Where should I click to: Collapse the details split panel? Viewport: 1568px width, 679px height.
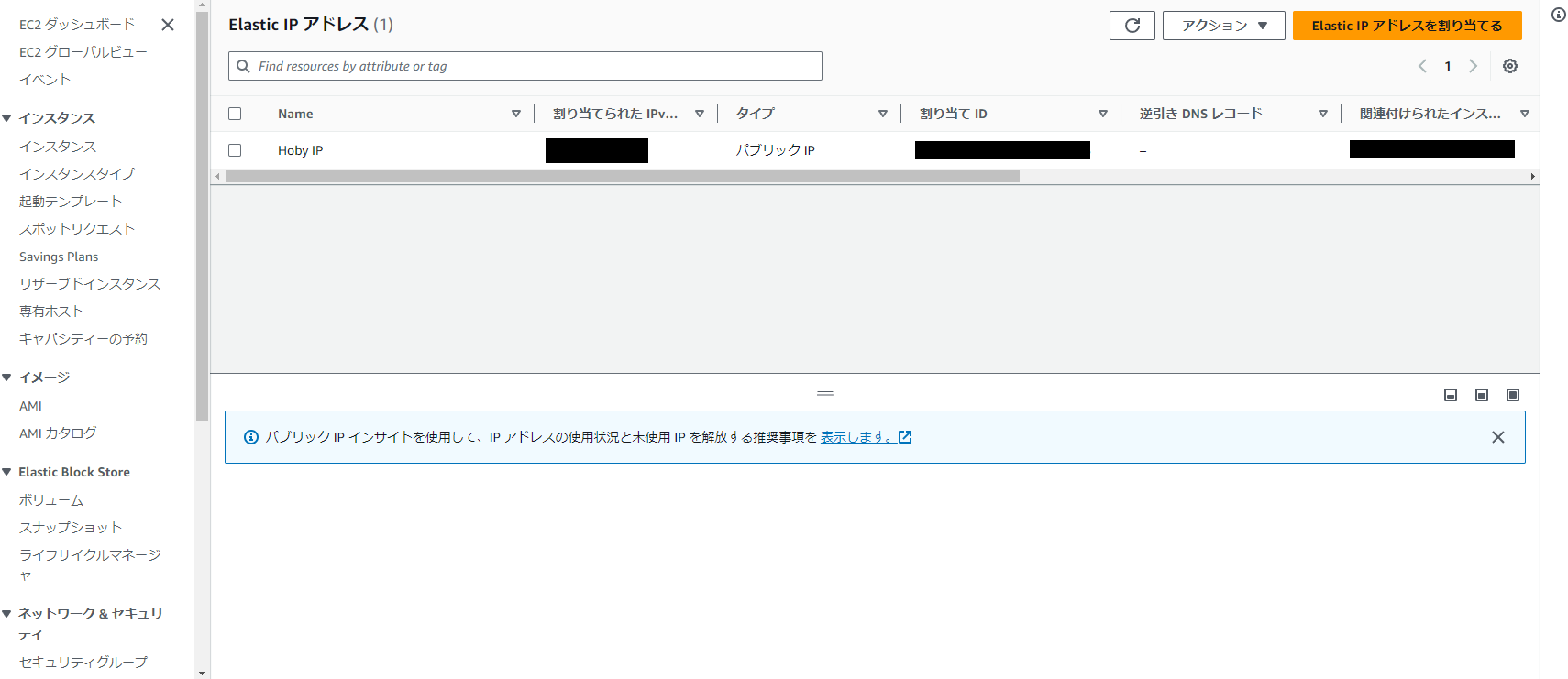tap(1451, 395)
